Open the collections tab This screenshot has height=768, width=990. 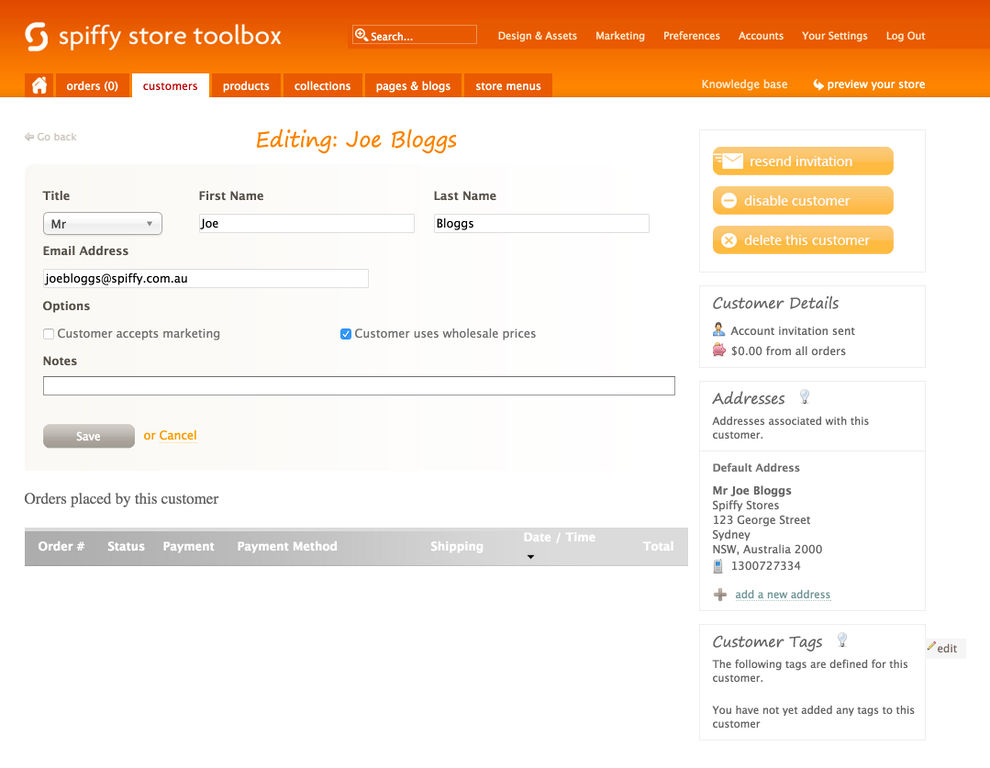click(x=322, y=85)
